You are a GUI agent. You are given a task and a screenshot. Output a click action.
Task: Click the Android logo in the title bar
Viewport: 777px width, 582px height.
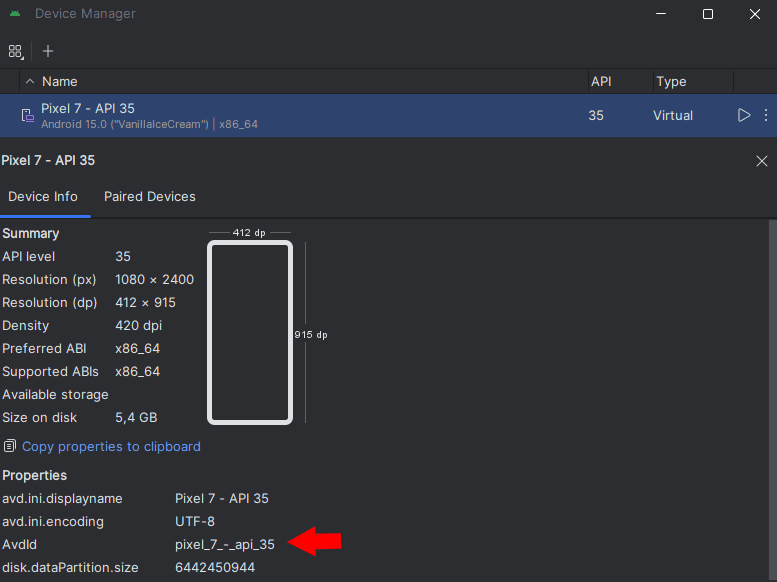(15, 14)
